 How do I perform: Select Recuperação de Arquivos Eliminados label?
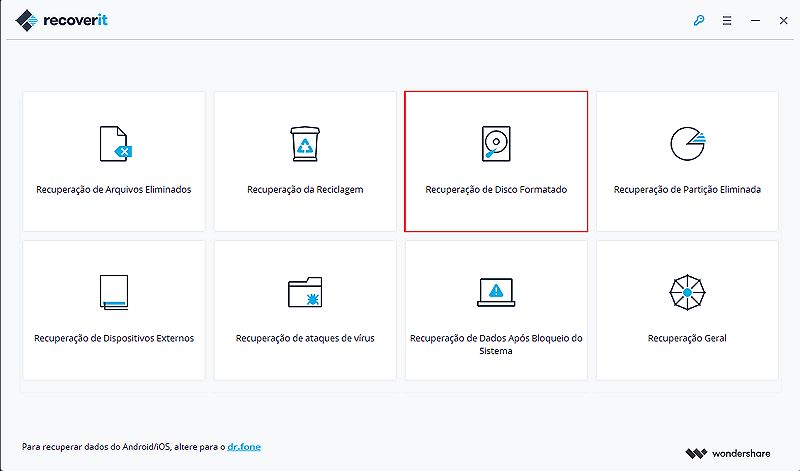114,189
